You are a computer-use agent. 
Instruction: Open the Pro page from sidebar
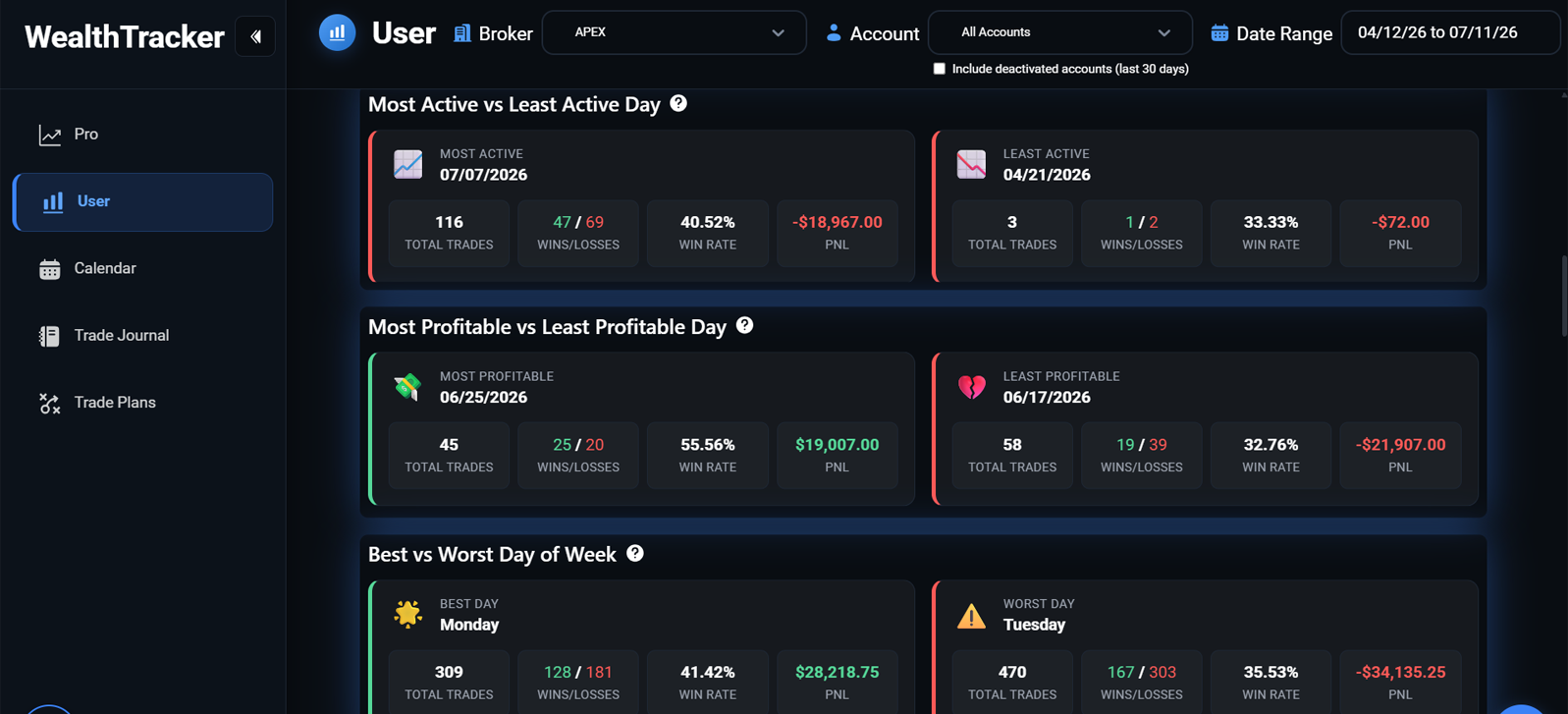pyautogui.click(x=142, y=135)
